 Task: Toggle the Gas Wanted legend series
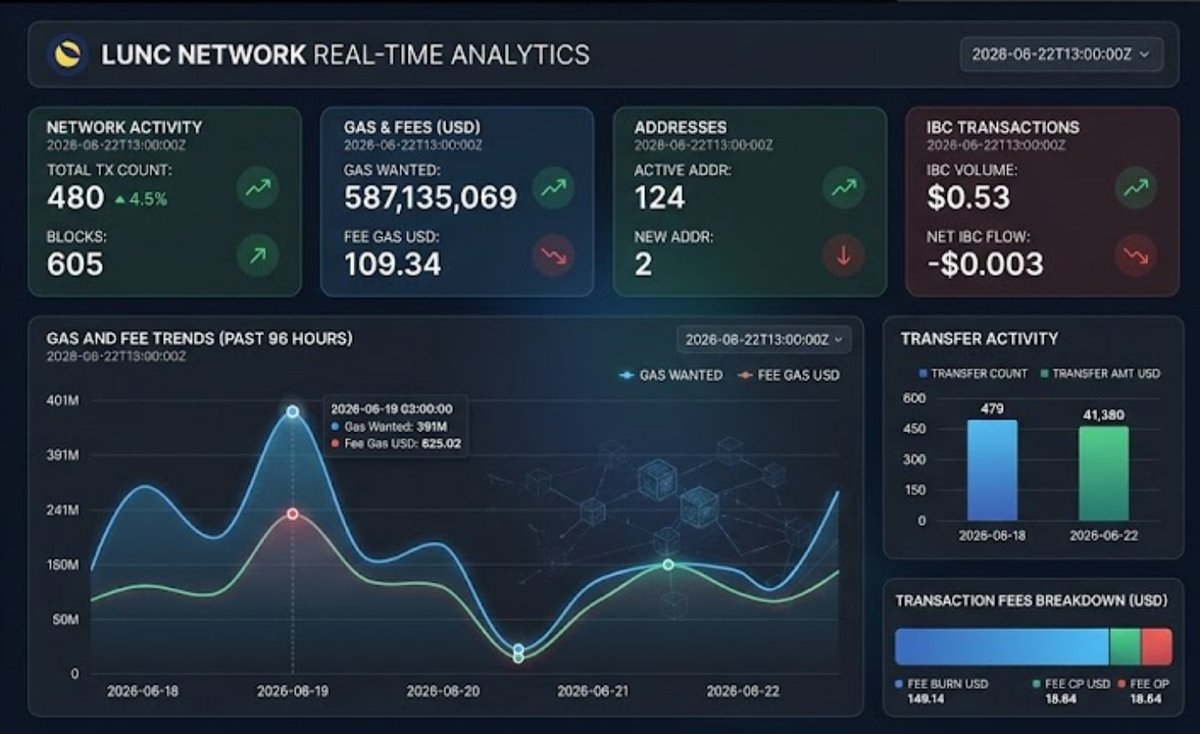click(670, 375)
